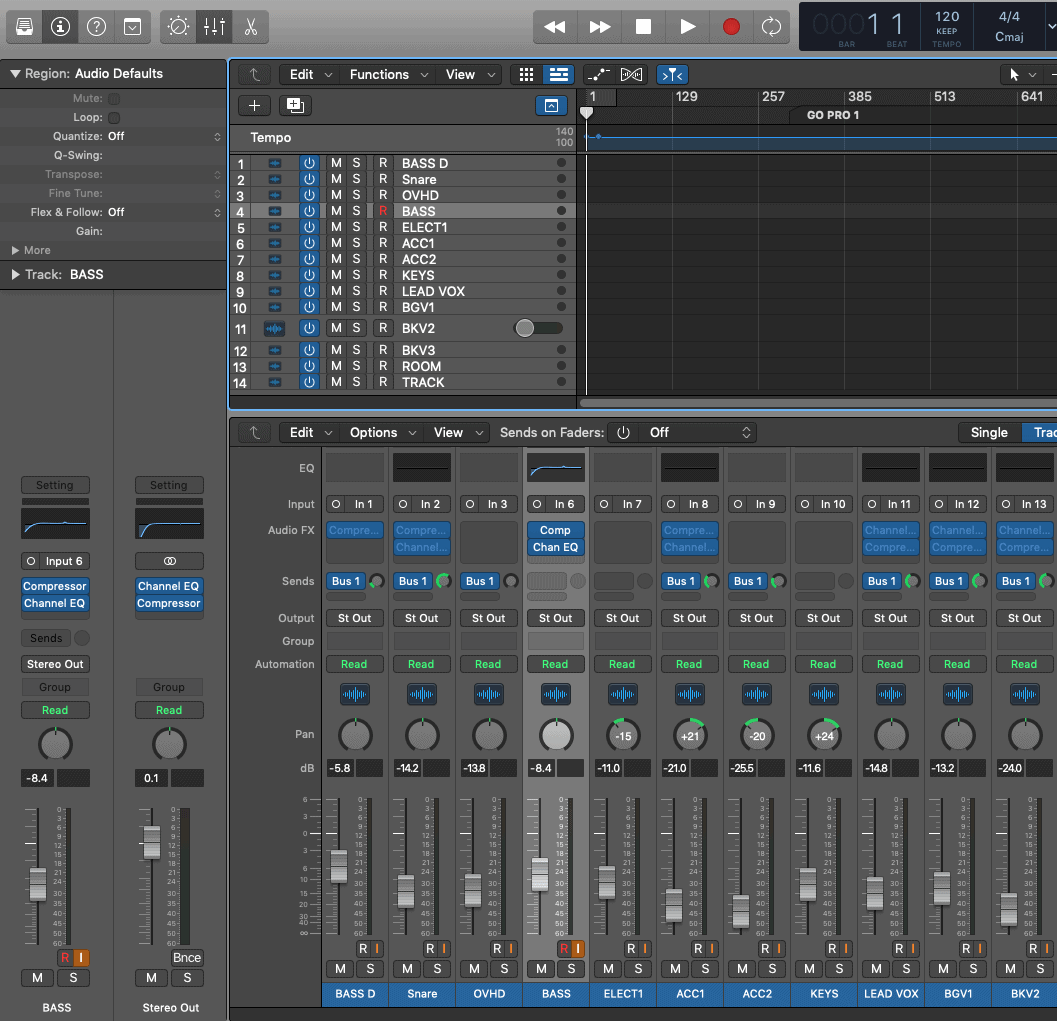Screen dimensions: 1057x1021
Task: Solo the KEYS track
Action: pos(355,275)
